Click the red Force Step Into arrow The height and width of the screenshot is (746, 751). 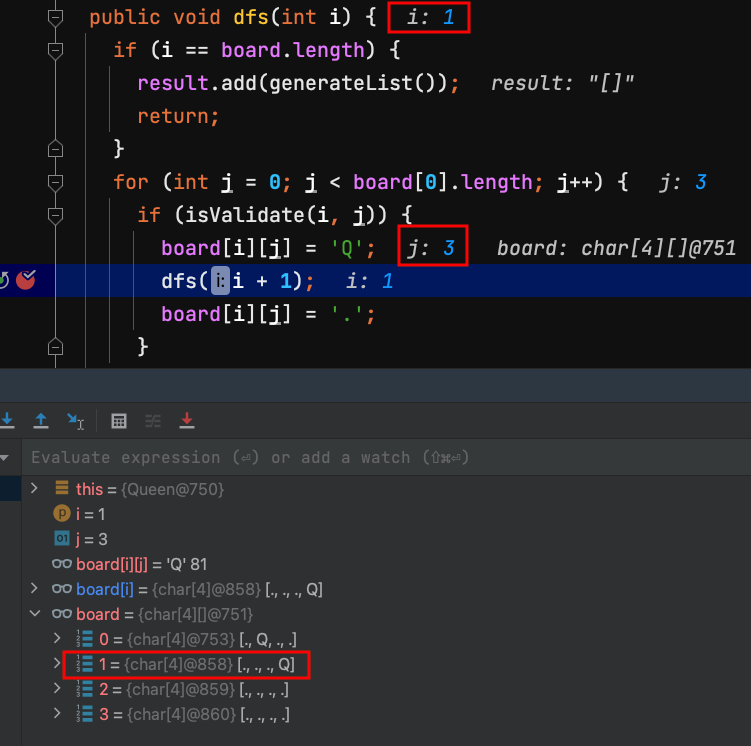click(x=186, y=421)
